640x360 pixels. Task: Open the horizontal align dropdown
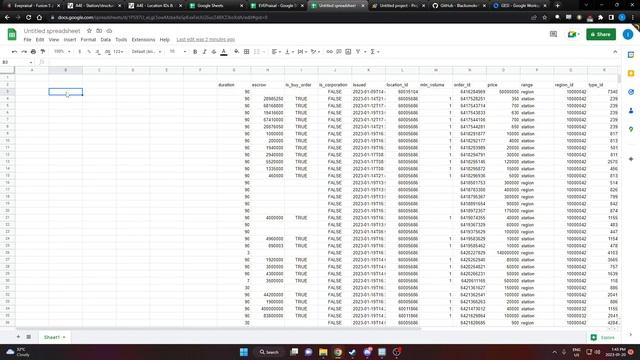pos(276,52)
